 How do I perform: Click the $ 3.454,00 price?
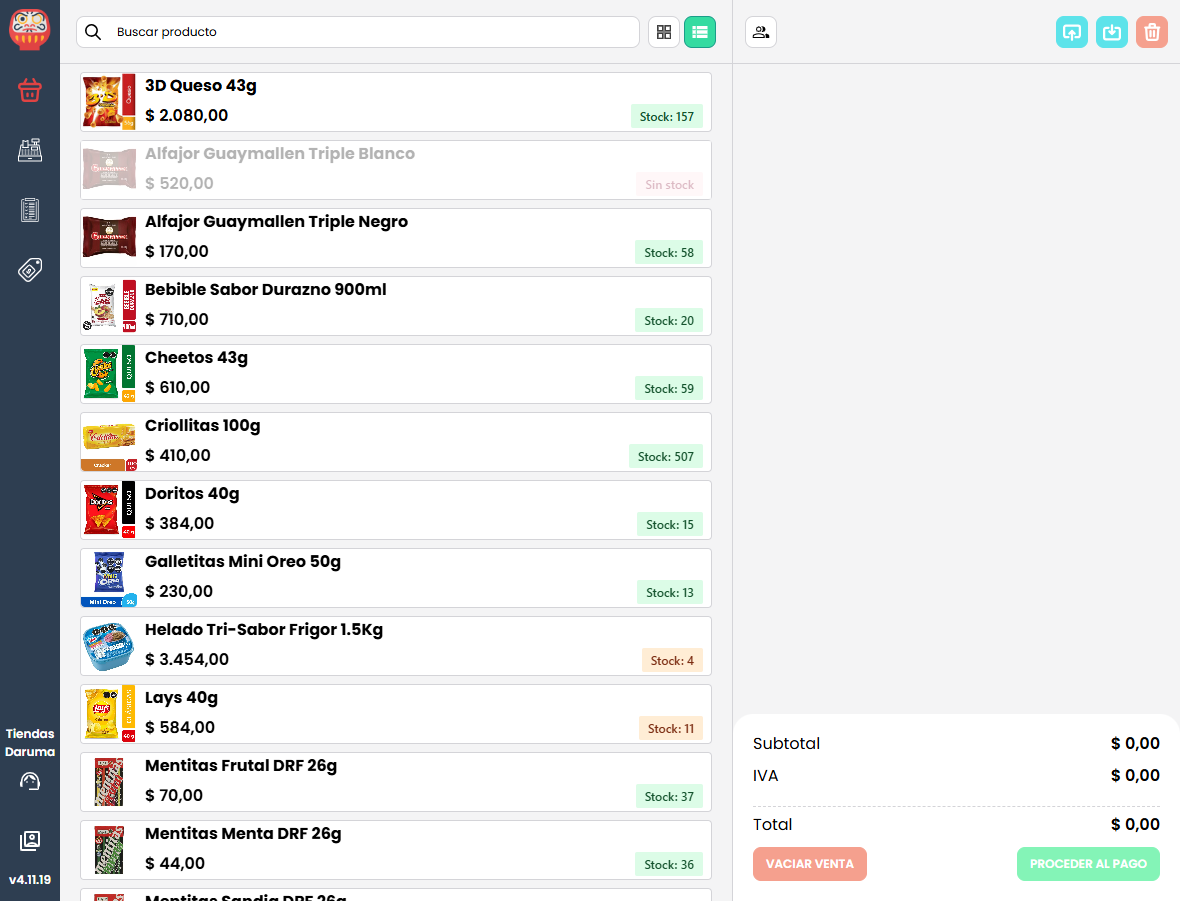pos(187,659)
